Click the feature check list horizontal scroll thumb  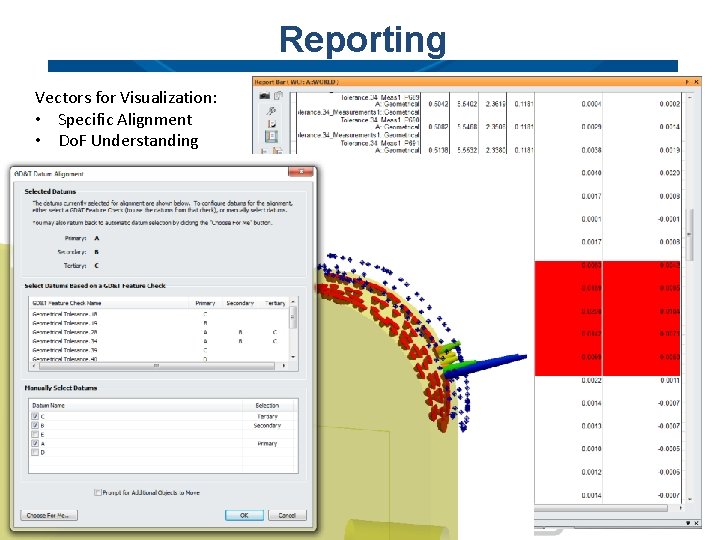pyautogui.click(x=157, y=366)
